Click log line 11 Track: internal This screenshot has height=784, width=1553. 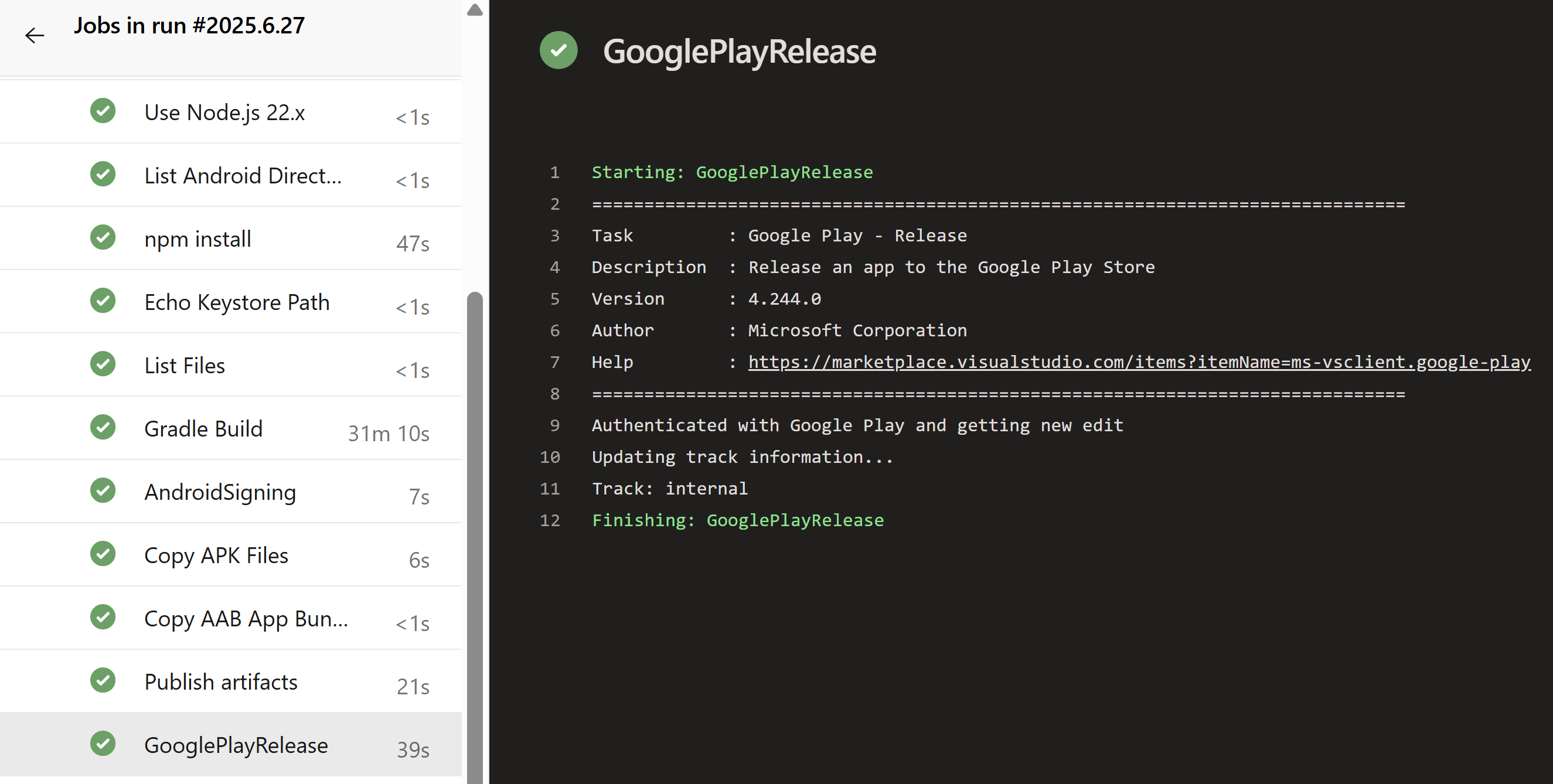pos(669,489)
